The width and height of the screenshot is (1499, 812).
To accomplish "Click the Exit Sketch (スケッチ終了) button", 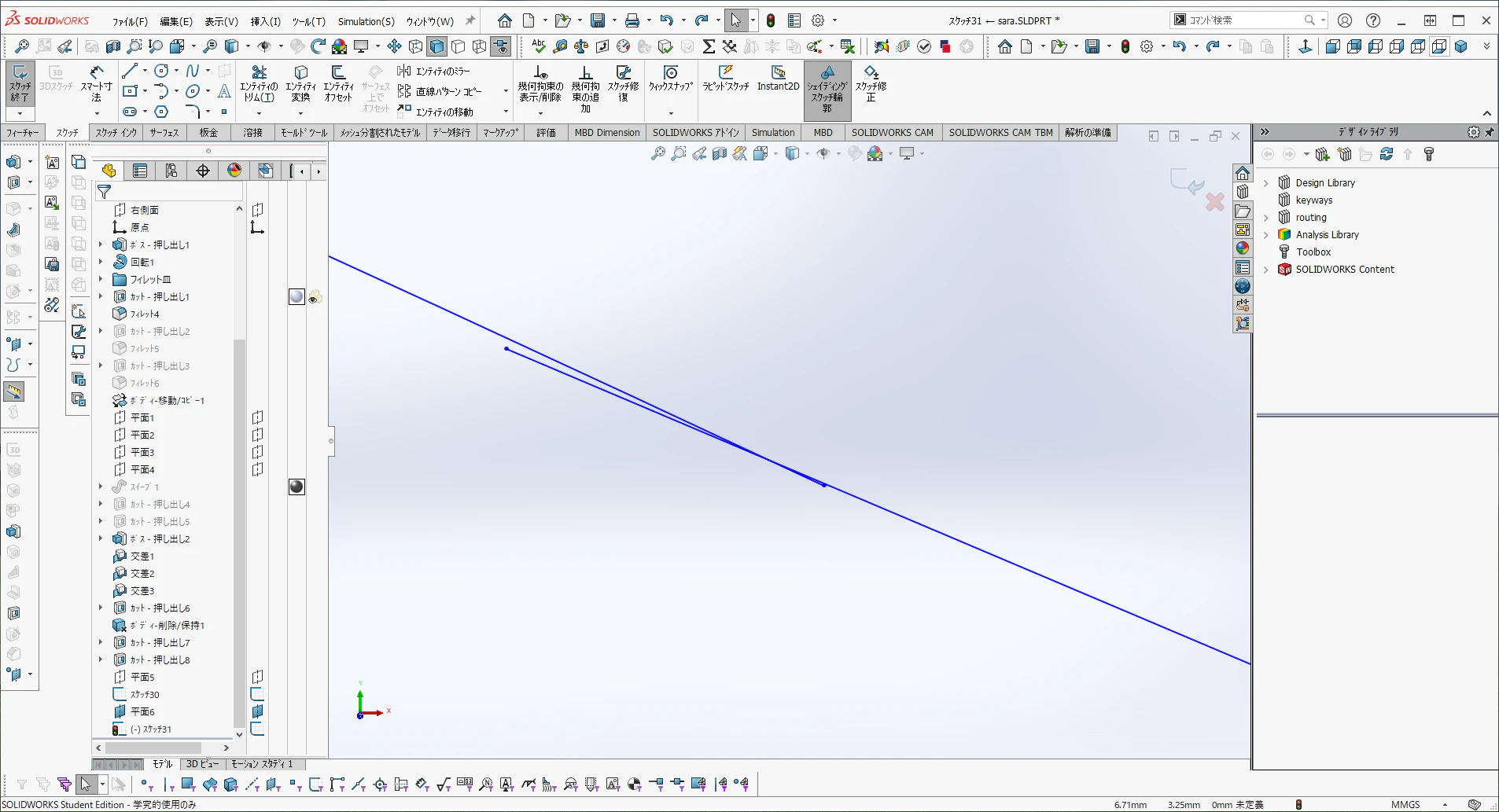I will tap(20, 83).
